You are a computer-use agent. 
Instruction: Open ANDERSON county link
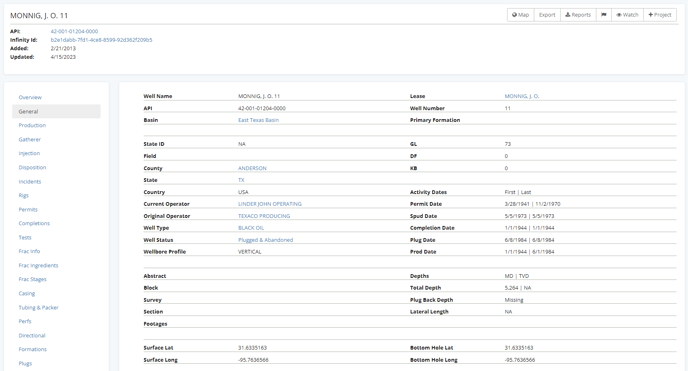point(252,168)
